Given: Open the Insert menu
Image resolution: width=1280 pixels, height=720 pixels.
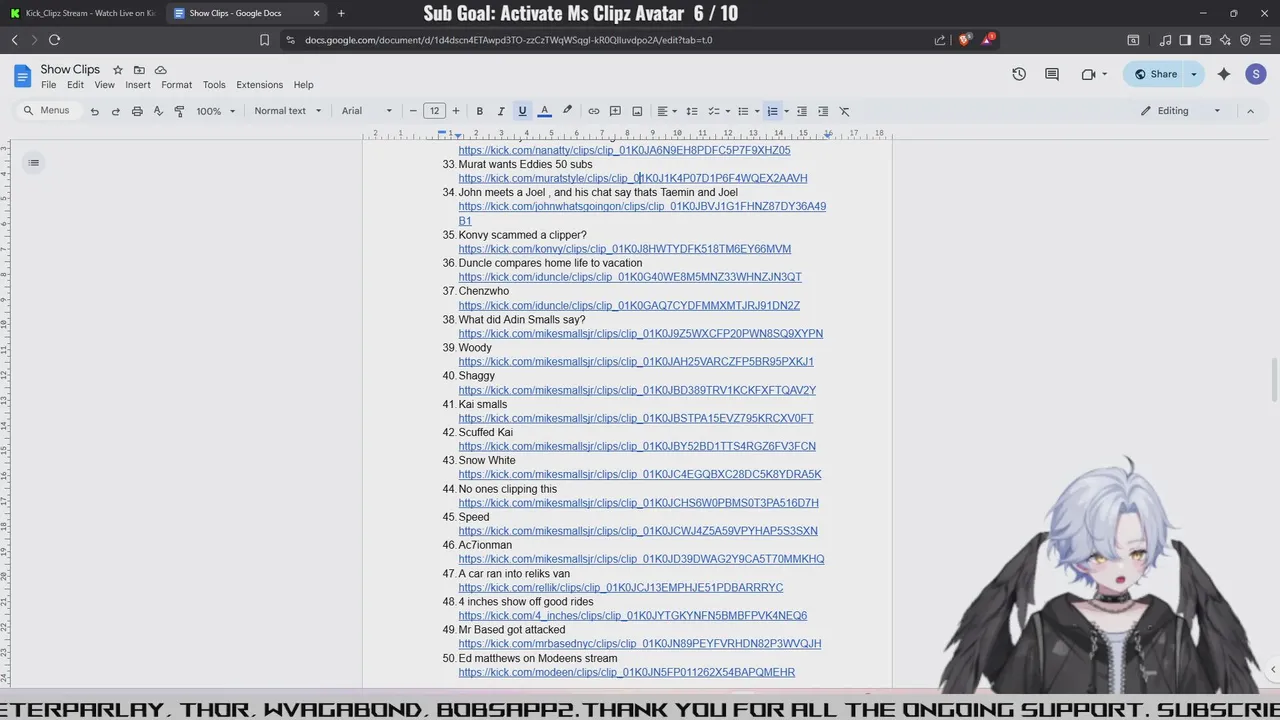Looking at the screenshot, I should click(138, 85).
